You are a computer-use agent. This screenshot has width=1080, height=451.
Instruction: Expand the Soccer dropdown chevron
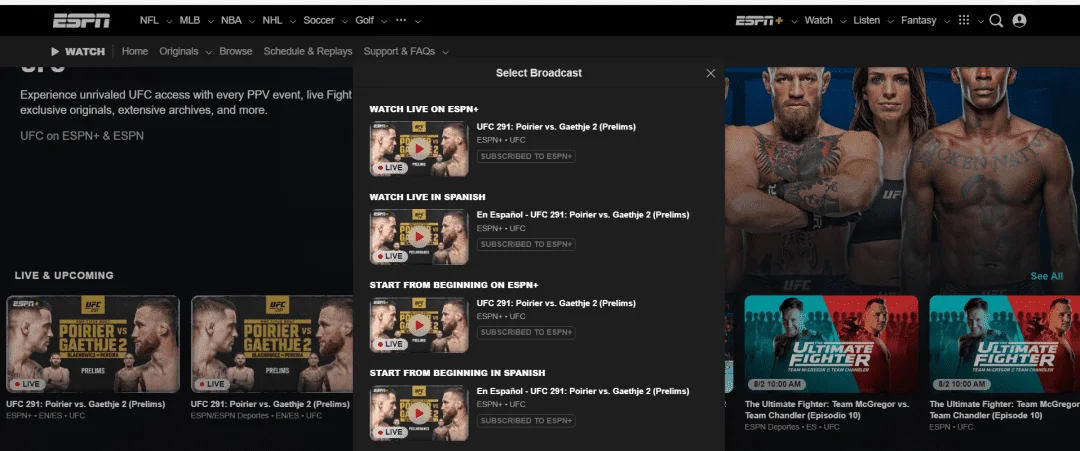point(344,21)
